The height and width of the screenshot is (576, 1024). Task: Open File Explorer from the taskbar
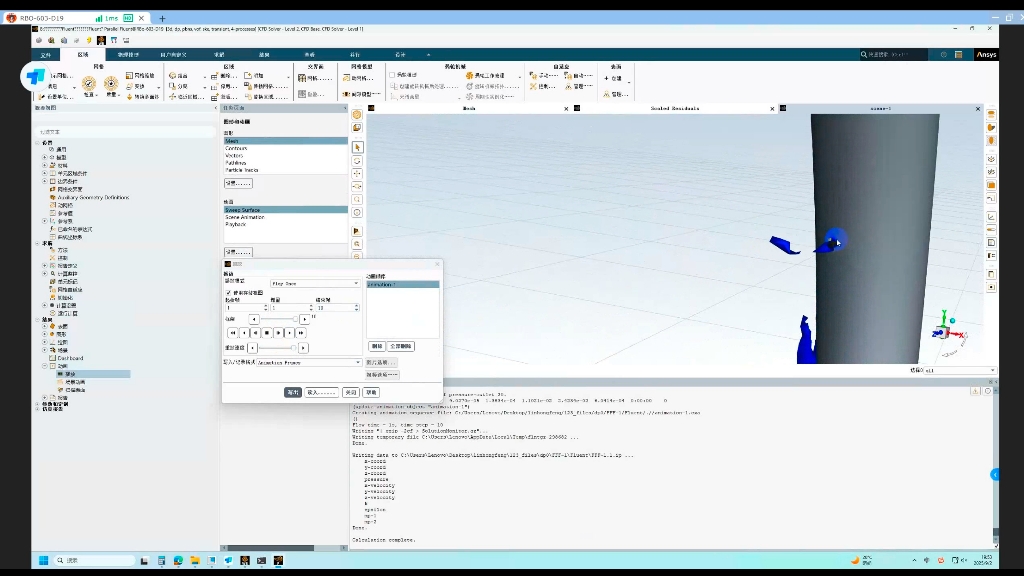click(195, 560)
